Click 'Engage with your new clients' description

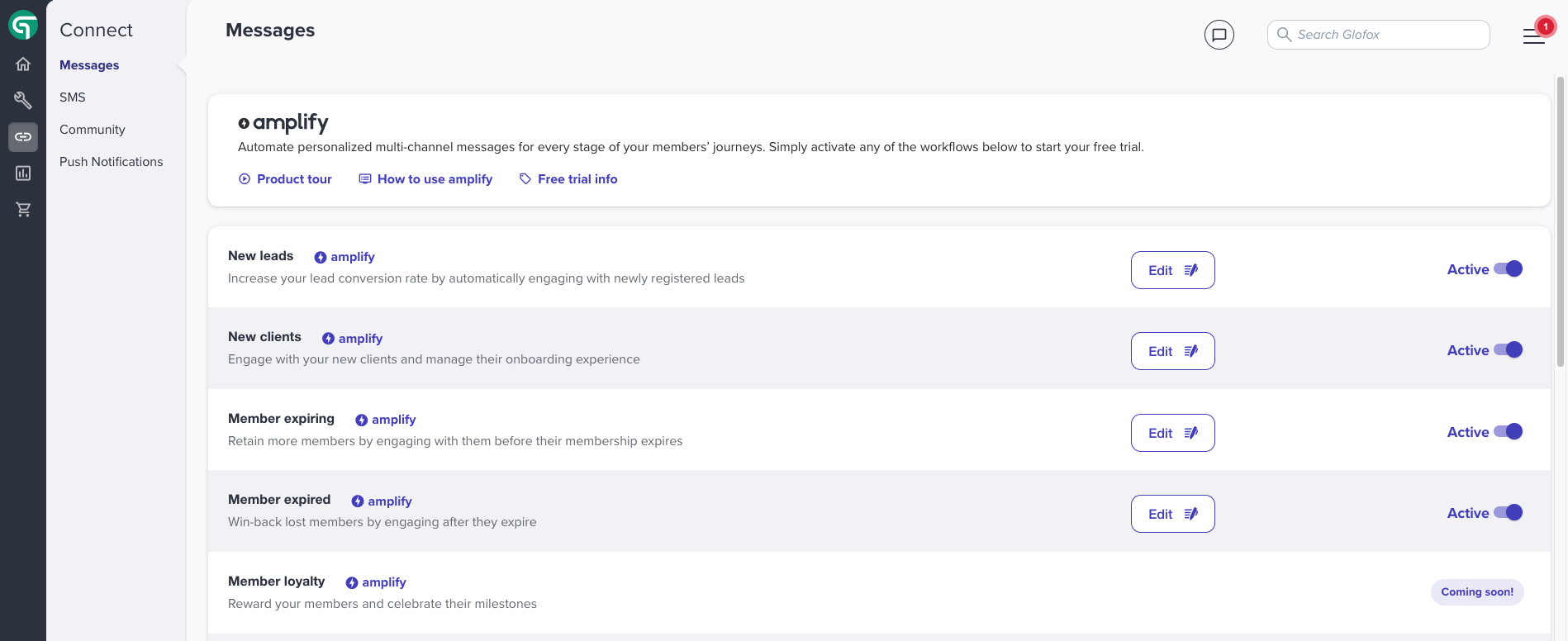click(x=434, y=359)
